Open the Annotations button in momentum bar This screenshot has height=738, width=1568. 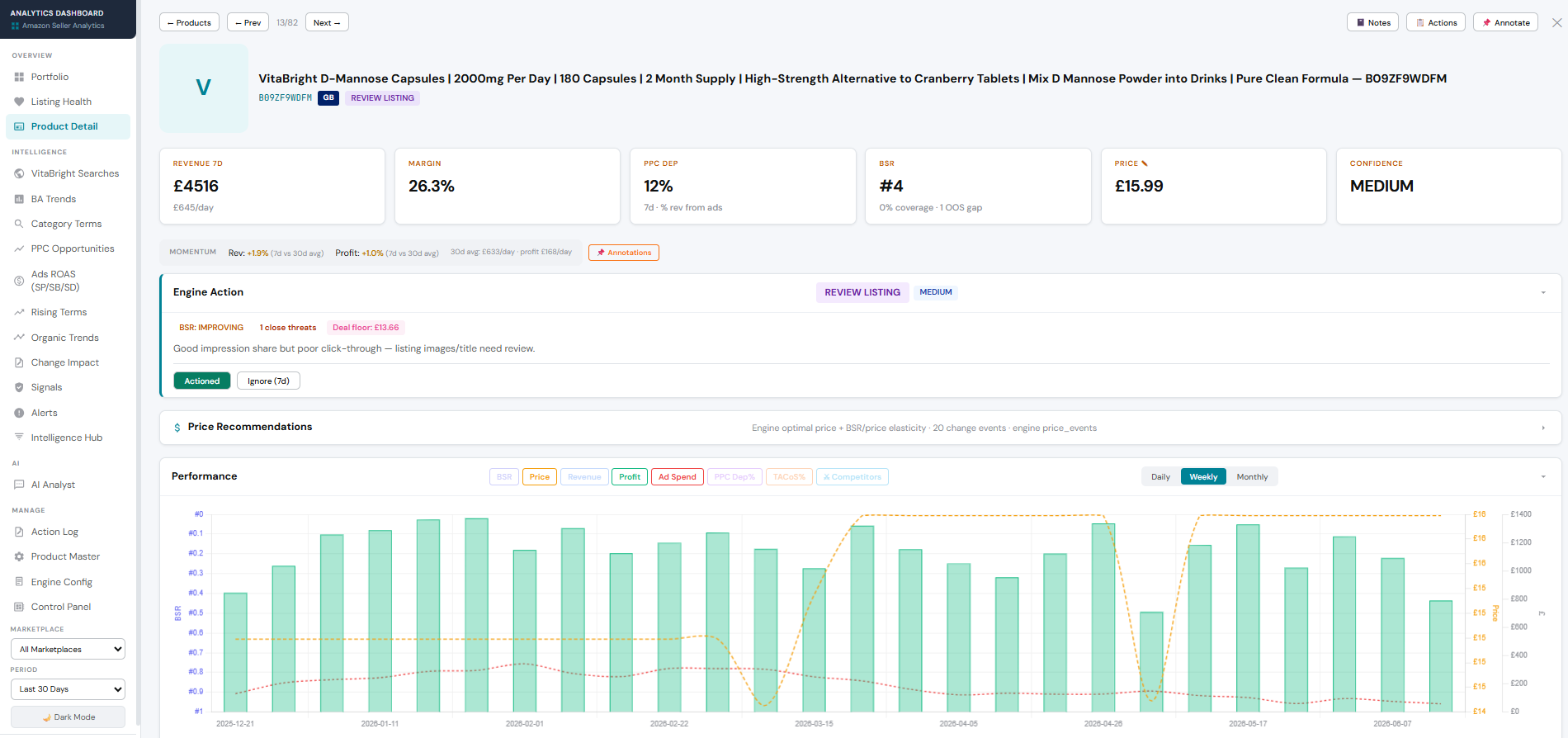coord(624,253)
